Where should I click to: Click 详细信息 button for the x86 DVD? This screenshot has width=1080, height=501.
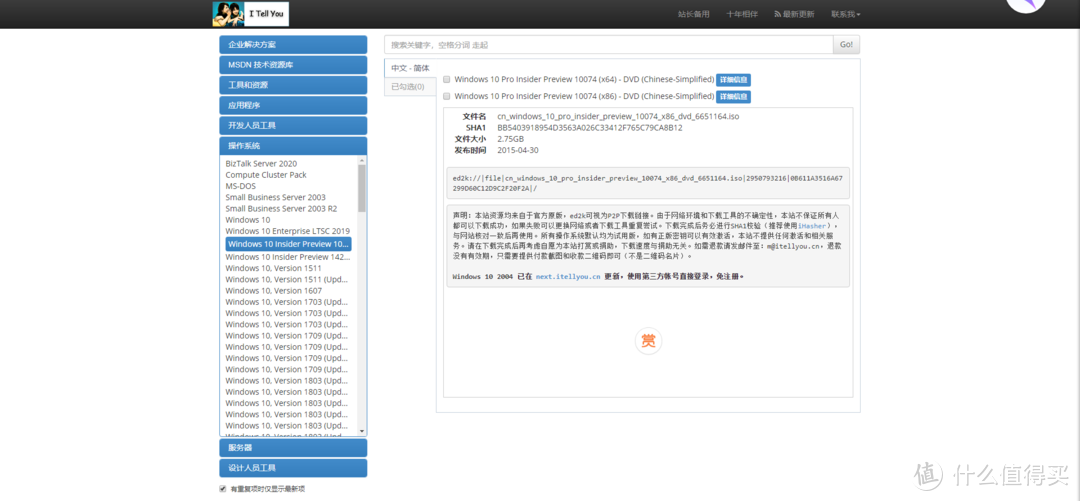[734, 96]
